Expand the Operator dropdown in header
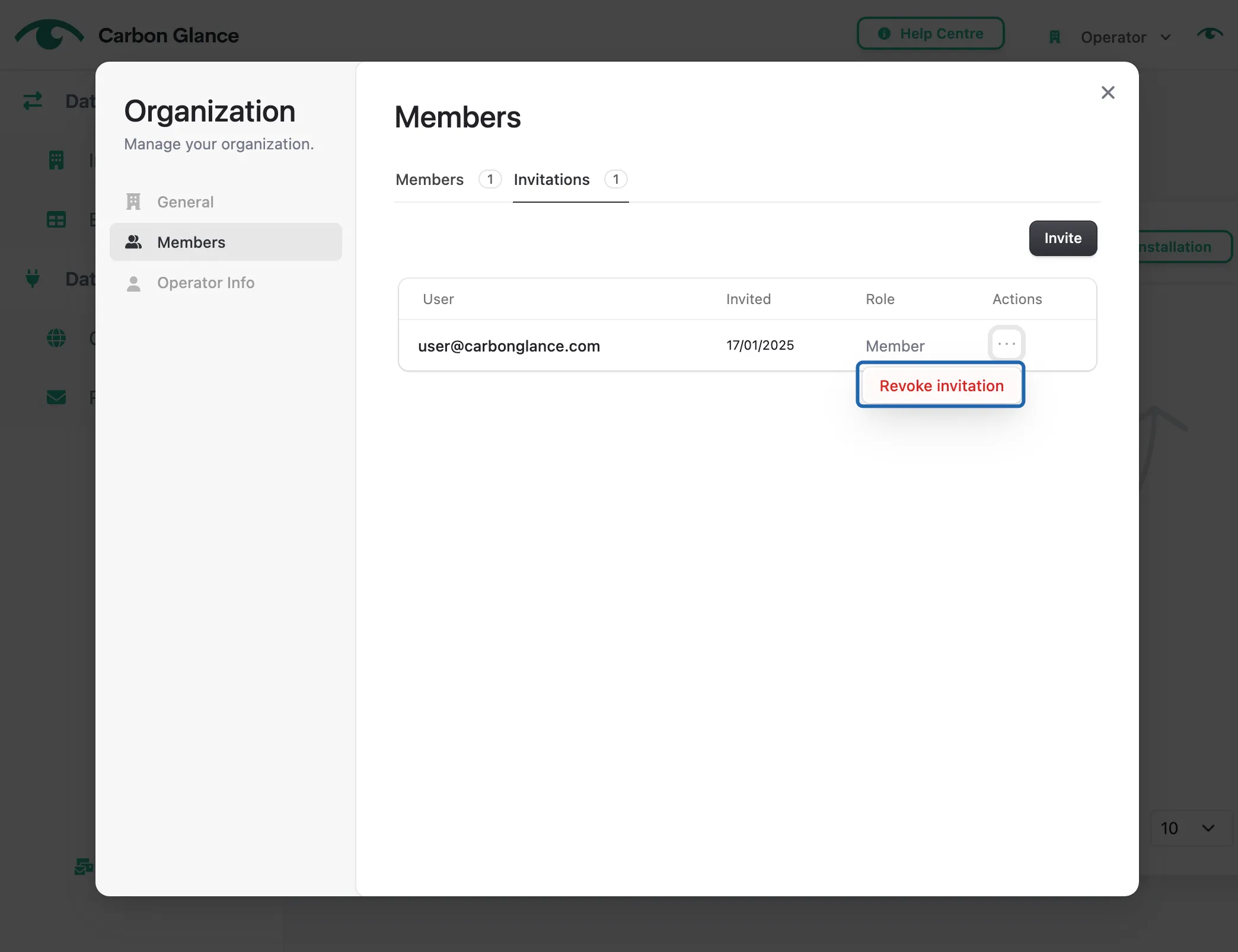The height and width of the screenshot is (952, 1238). (x=1125, y=37)
